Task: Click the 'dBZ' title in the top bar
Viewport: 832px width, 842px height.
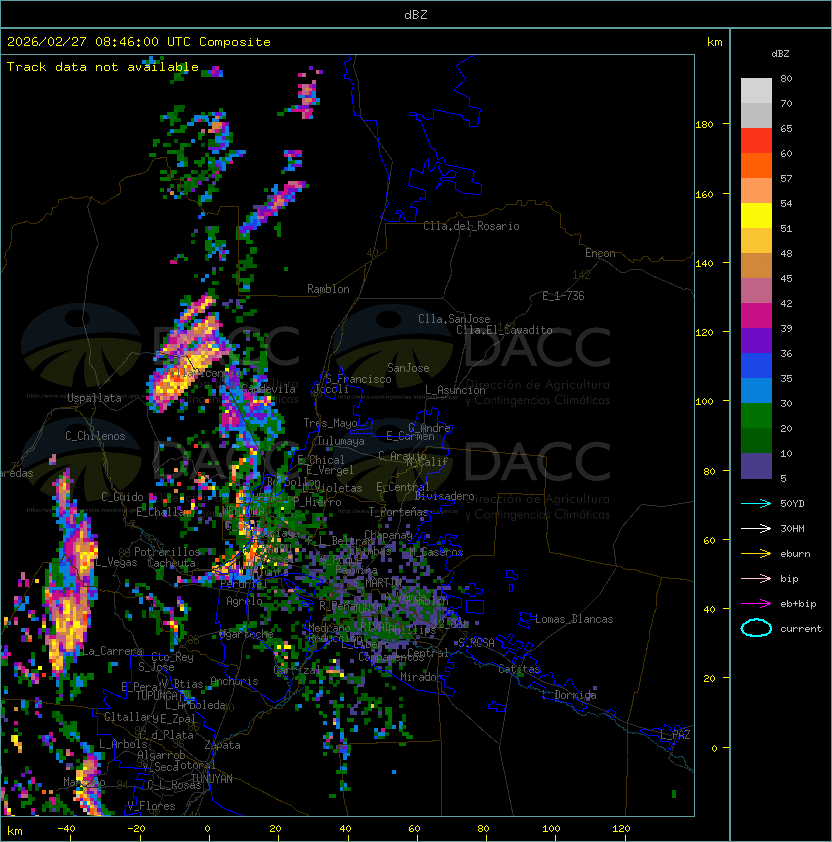Action: click(416, 15)
